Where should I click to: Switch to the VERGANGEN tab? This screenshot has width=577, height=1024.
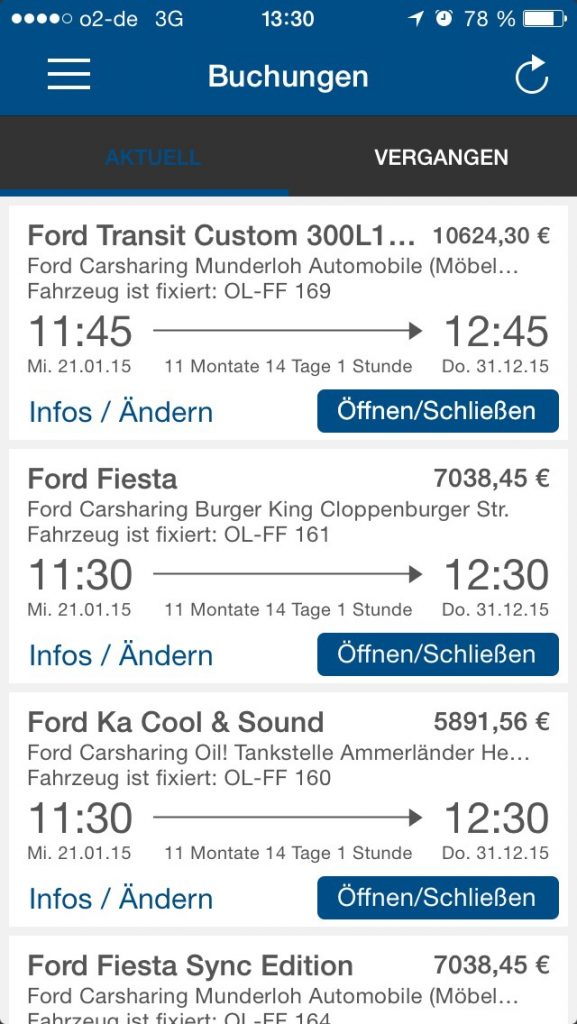441,157
